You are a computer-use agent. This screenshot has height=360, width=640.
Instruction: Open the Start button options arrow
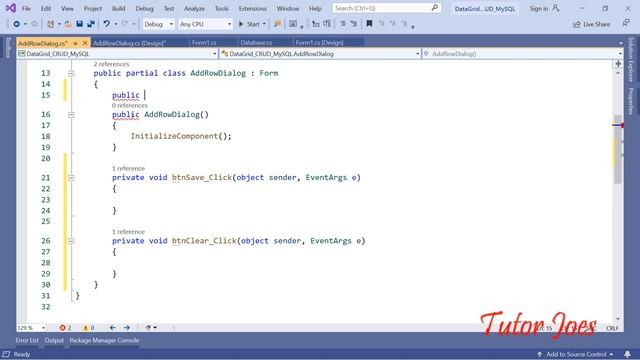click(x=264, y=24)
